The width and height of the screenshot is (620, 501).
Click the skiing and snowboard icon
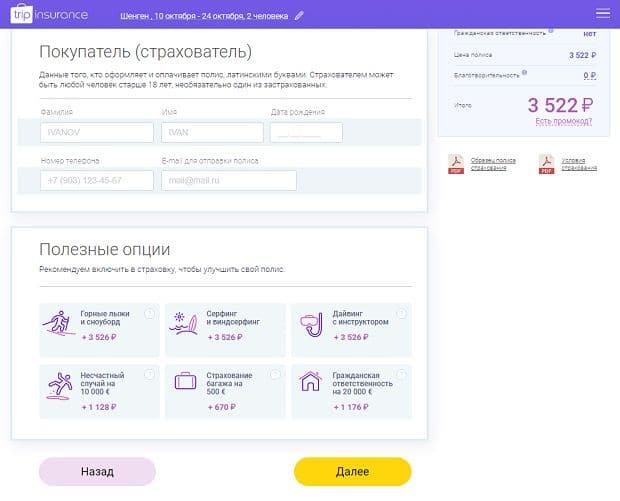pos(59,323)
